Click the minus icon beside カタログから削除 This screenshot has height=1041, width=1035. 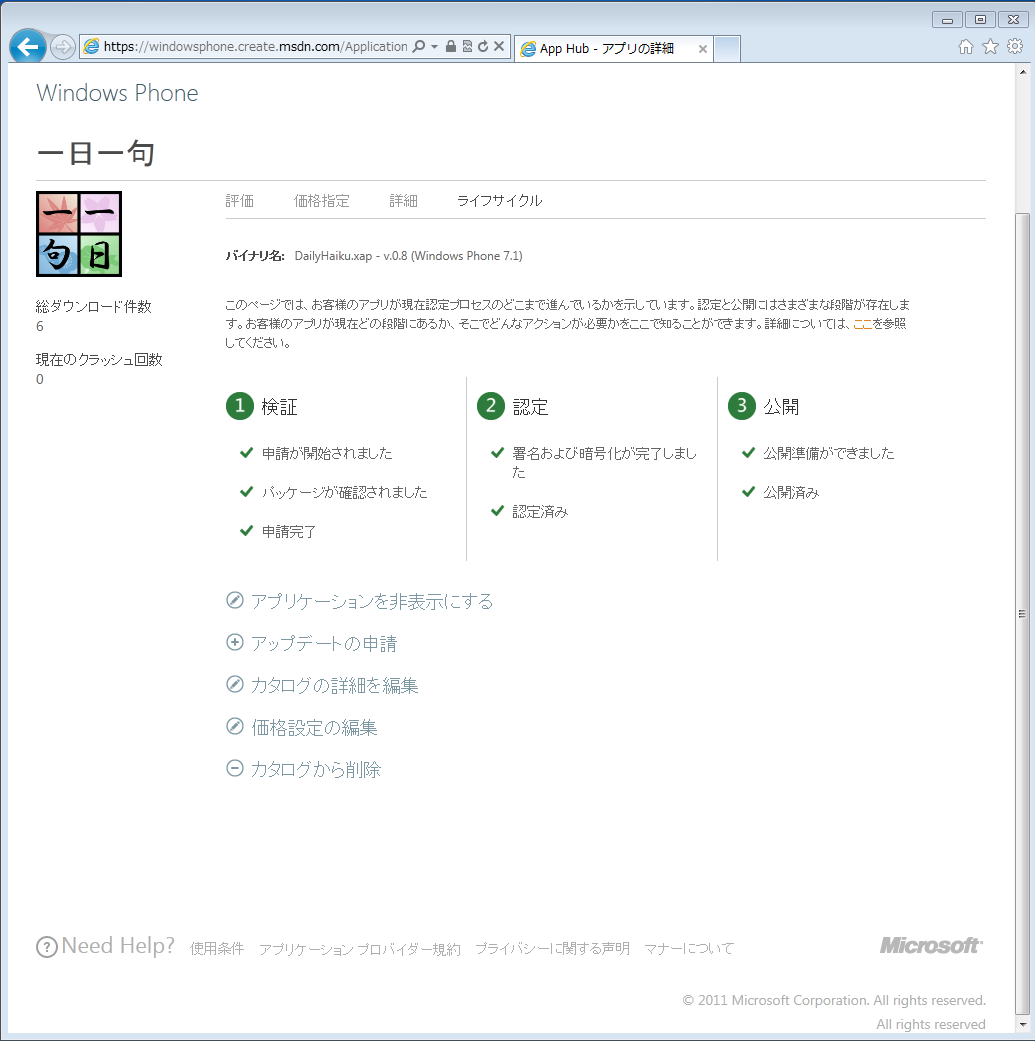(235, 768)
